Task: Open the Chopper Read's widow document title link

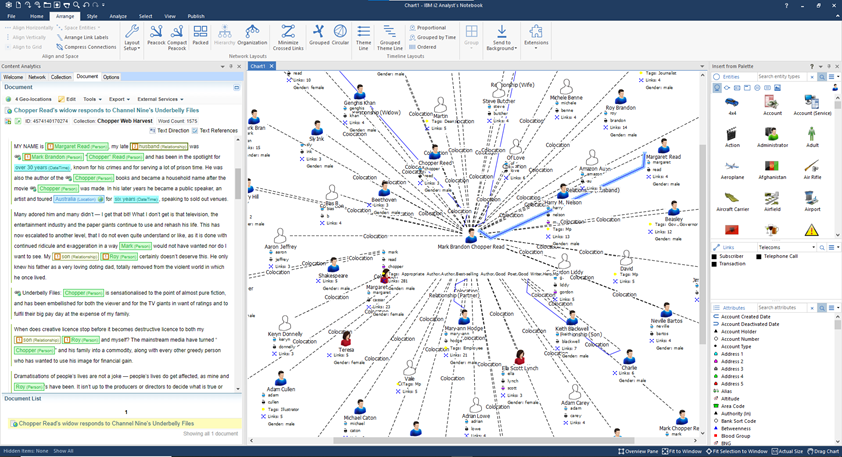Action: 106,110
